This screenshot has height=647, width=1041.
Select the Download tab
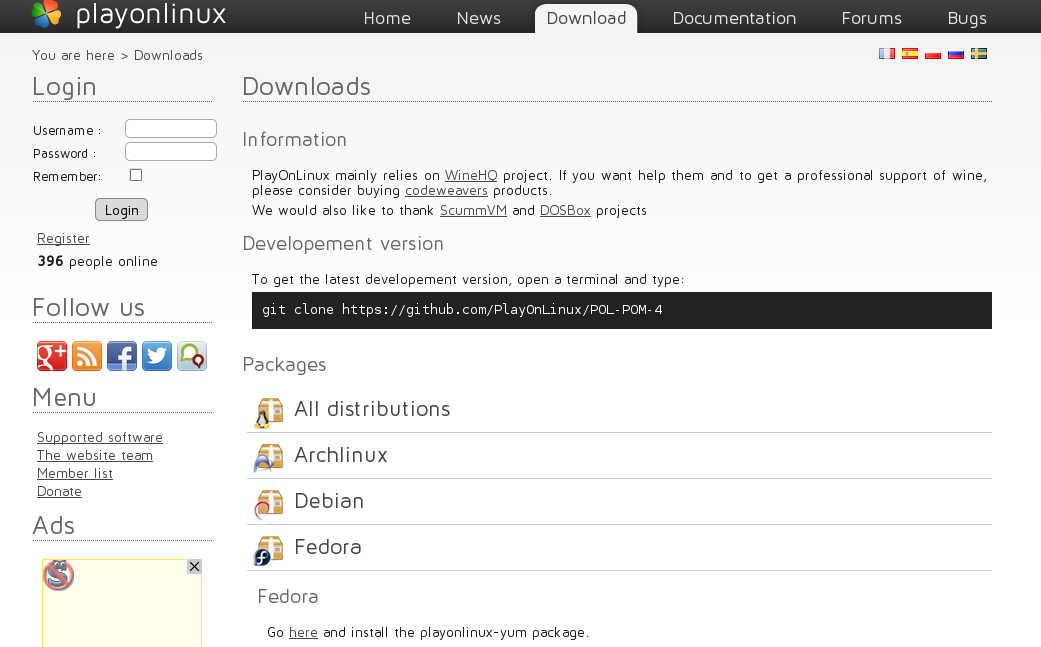click(x=586, y=18)
